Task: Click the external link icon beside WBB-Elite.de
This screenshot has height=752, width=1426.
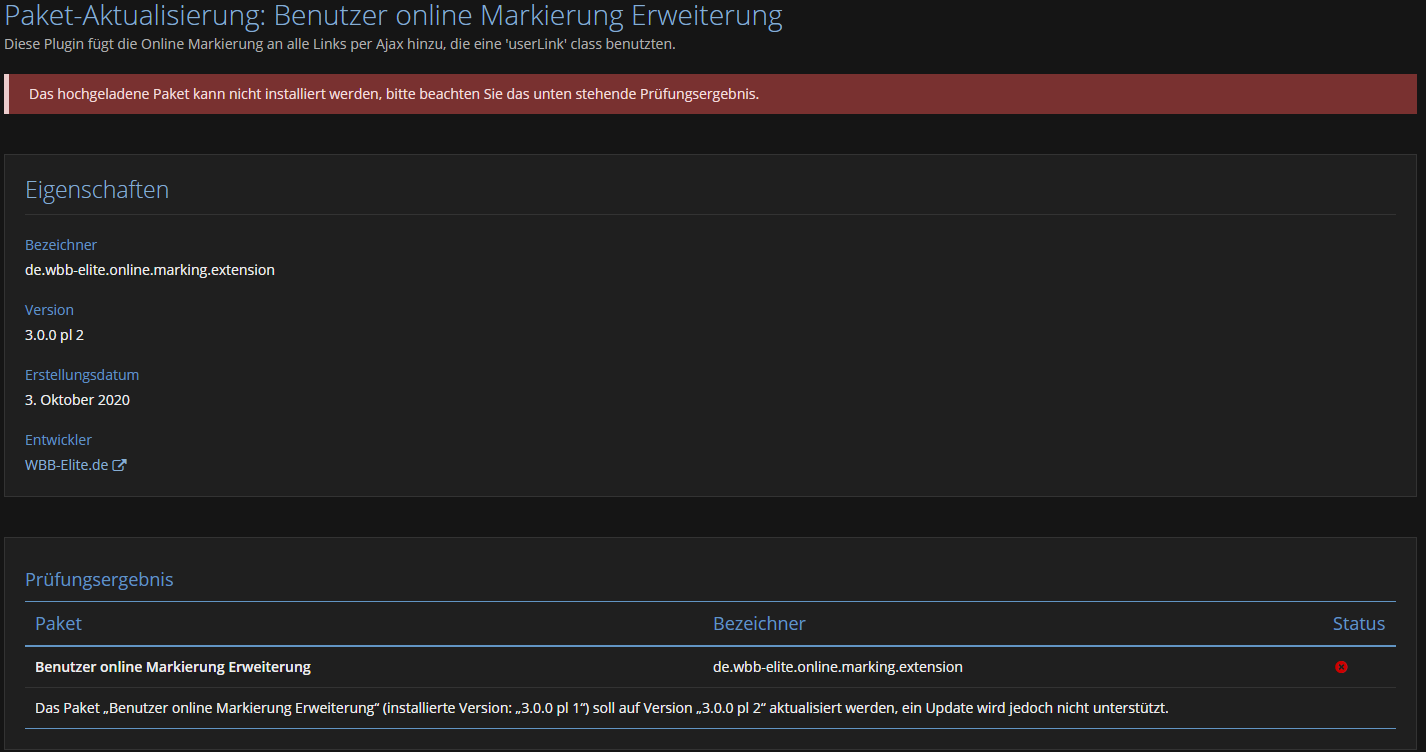Action: tap(119, 465)
